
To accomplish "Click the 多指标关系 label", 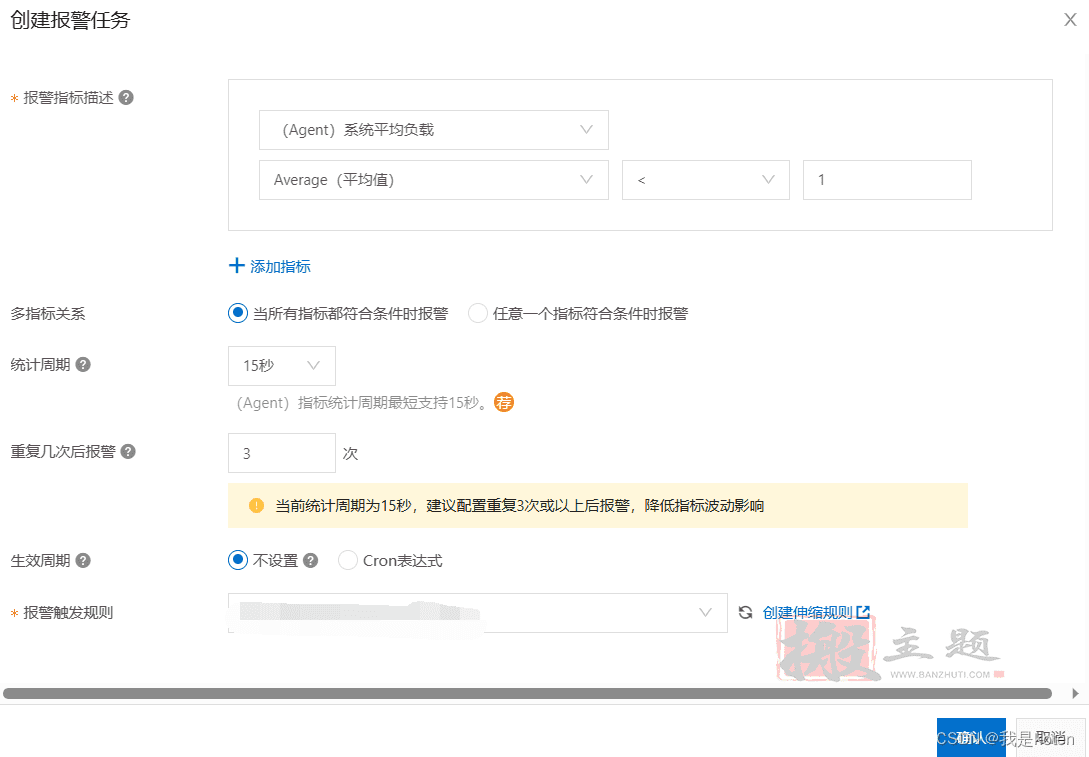I will pos(48,314).
